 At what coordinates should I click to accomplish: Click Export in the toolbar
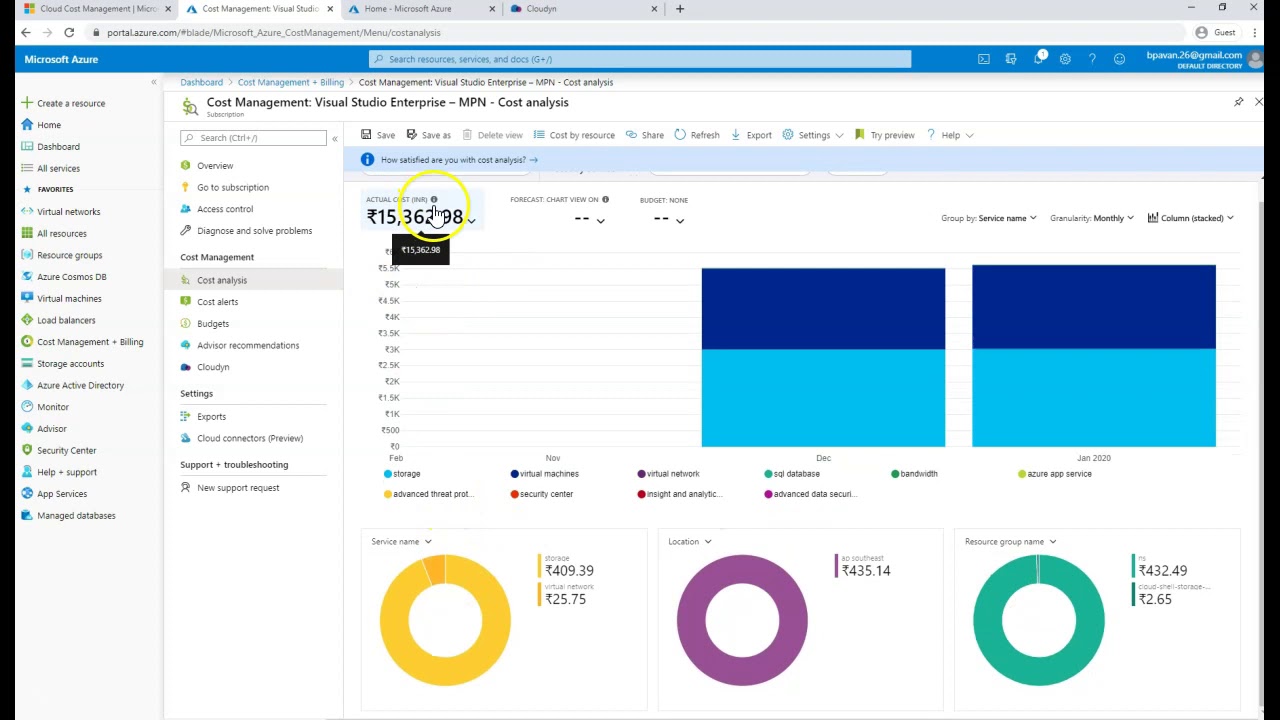pyautogui.click(x=751, y=135)
